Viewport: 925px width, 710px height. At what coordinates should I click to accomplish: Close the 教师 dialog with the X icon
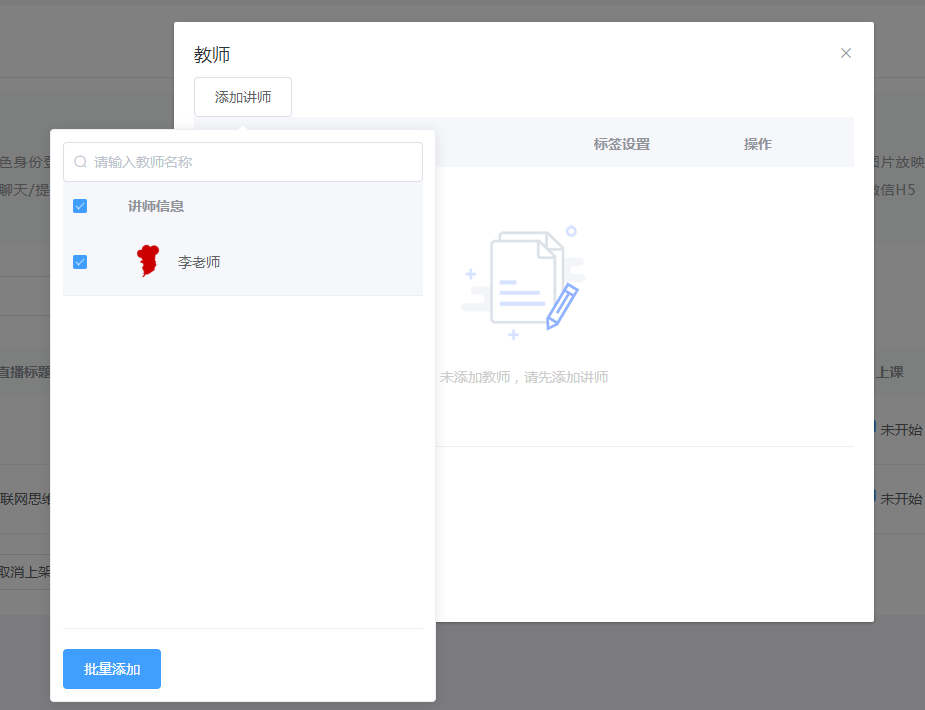(845, 53)
